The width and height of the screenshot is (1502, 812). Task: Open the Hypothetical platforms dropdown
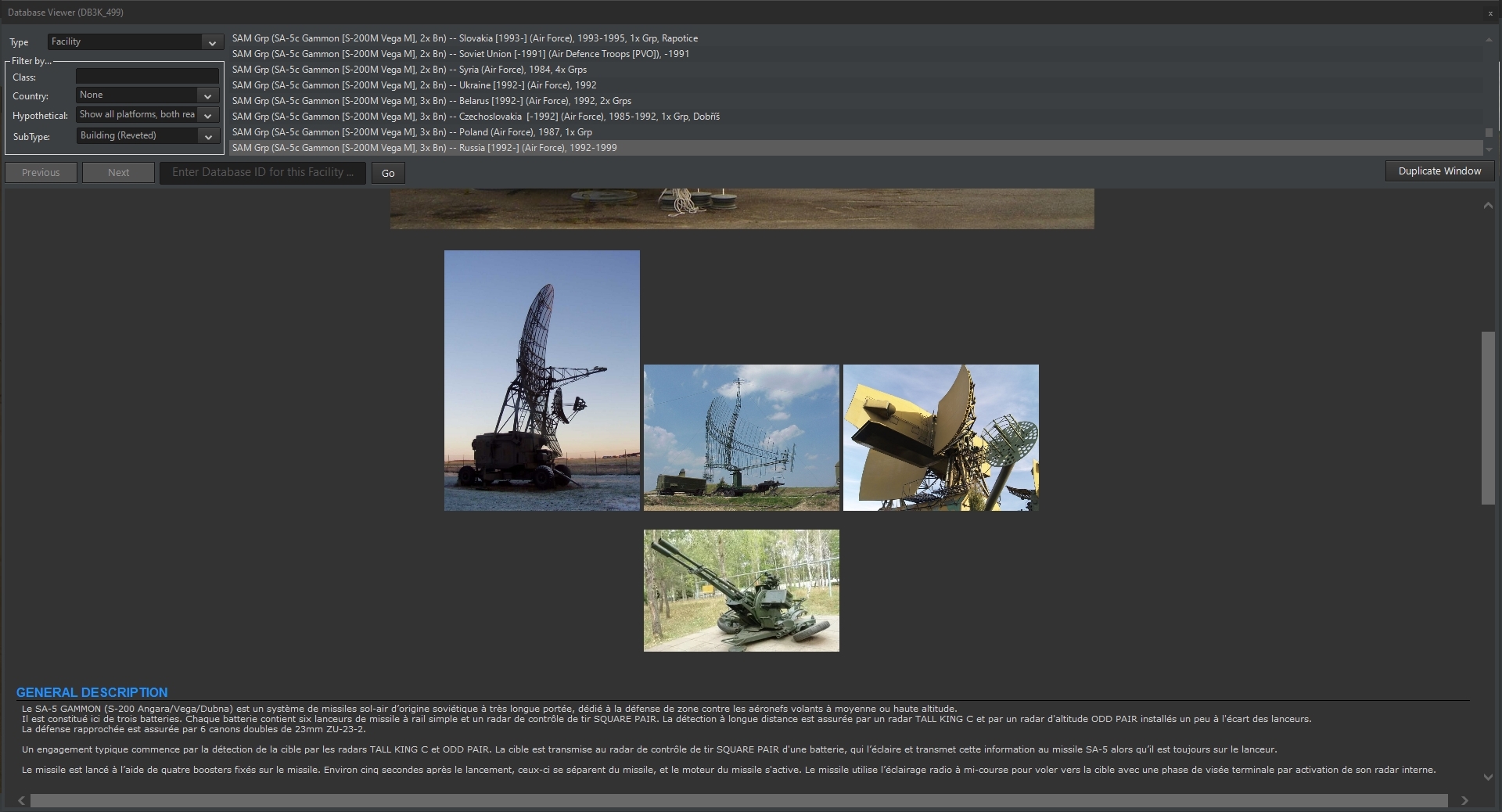pyautogui.click(x=147, y=115)
